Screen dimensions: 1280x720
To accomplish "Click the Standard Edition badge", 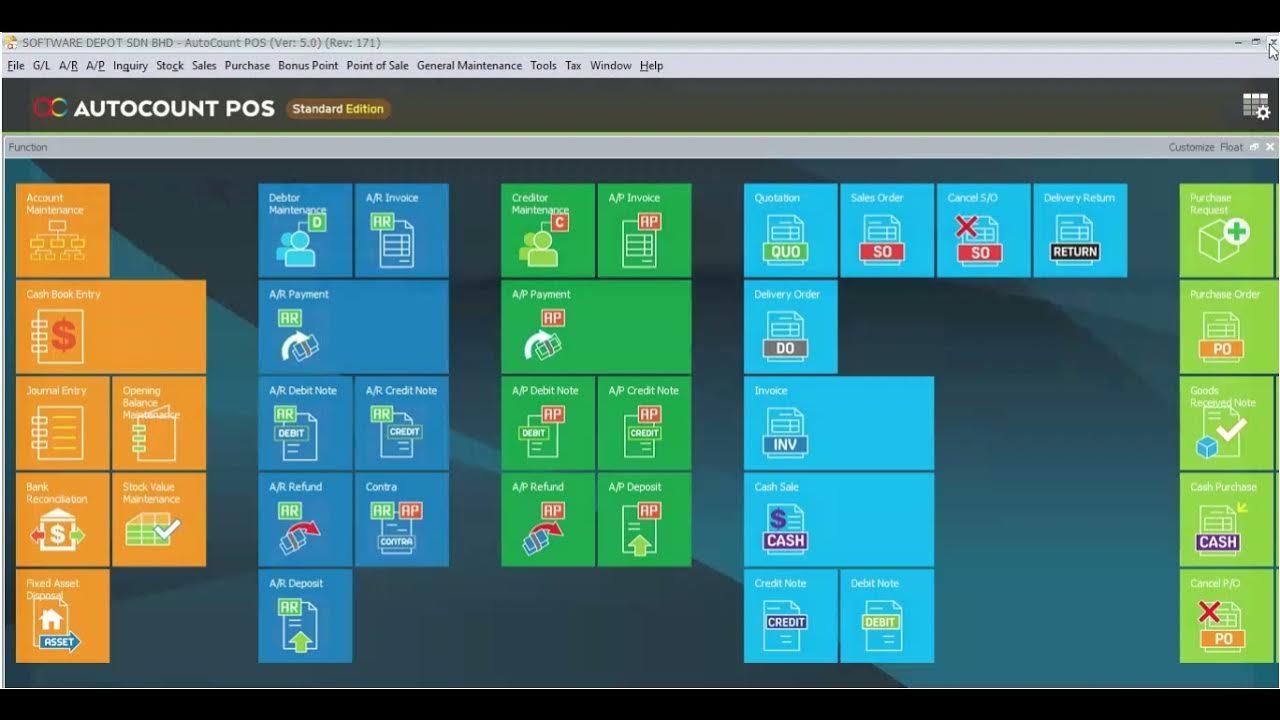I will point(338,109).
